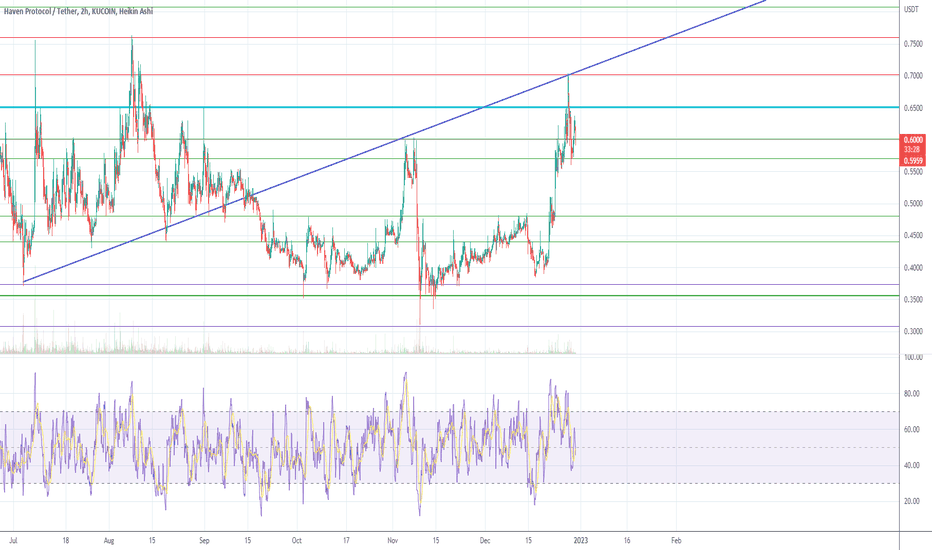Click the 2023 date label
932x550 pixels.
(x=581, y=540)
